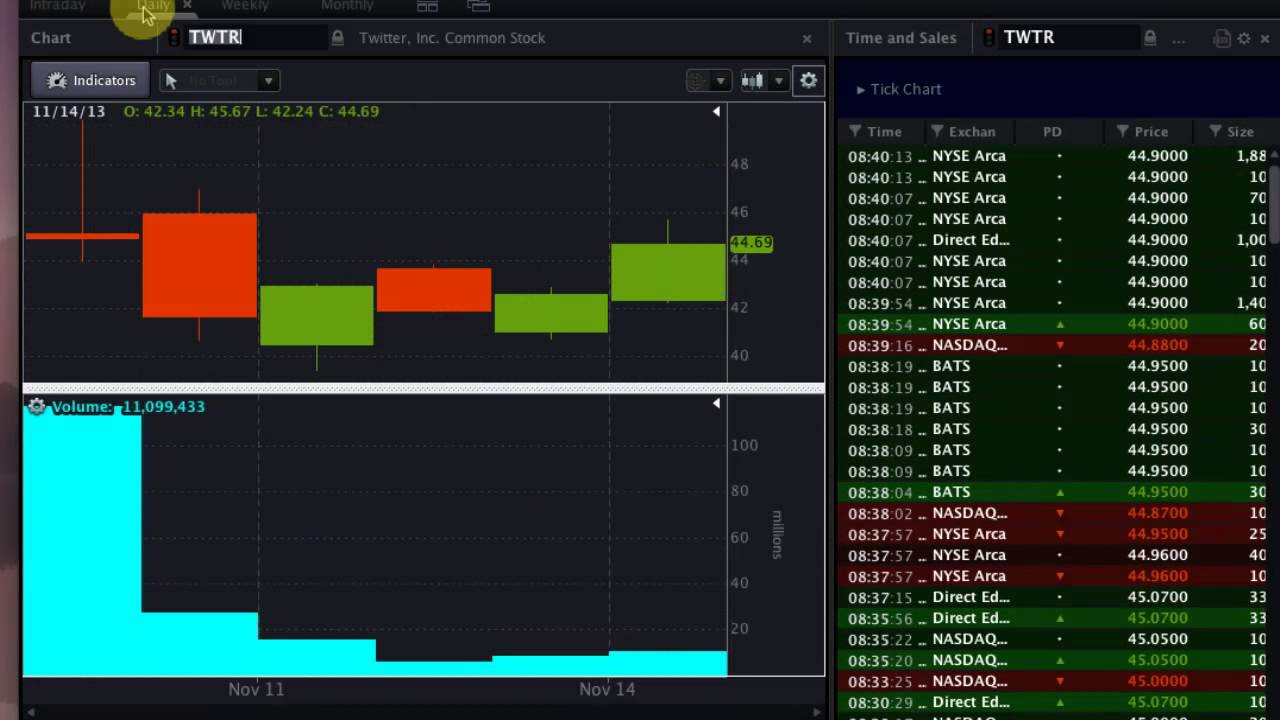The image size is (1280, 720).
Task: Open Volume study settings gear icon
Action: tap(37, 406)
